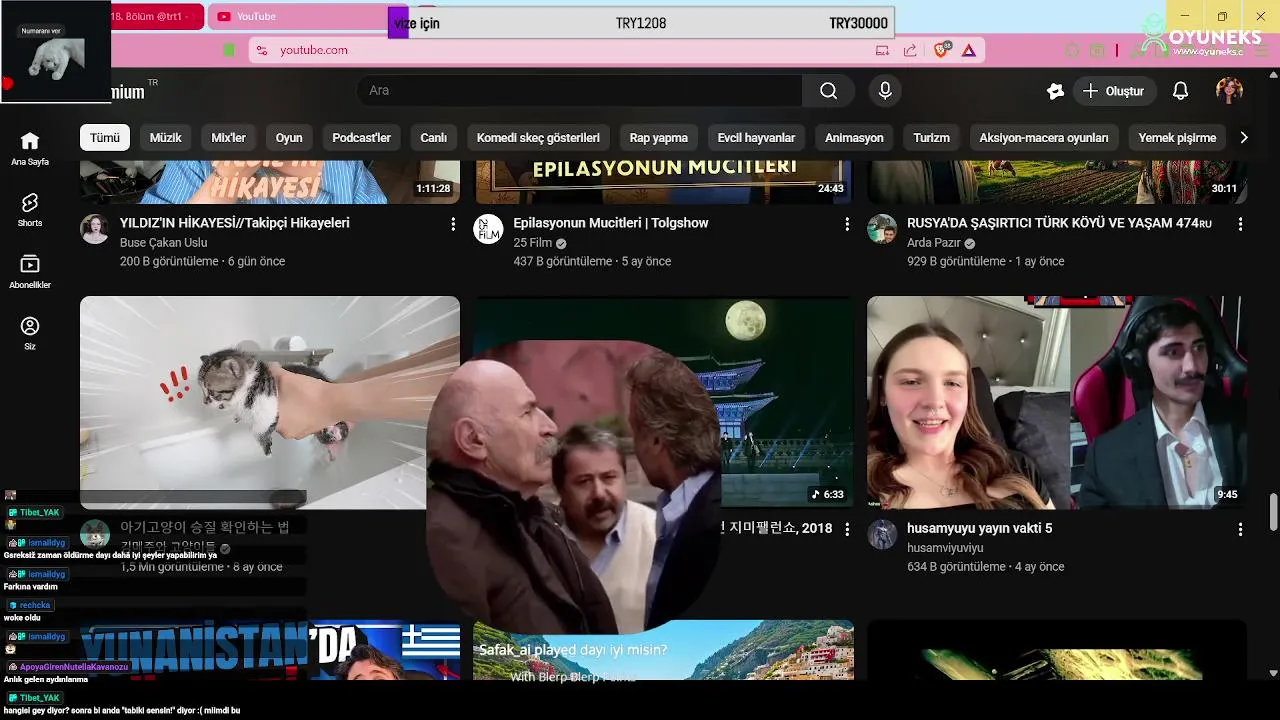The width and height of the screenshot is (1280, 720).
Task: Open husamviyuviyu channel name link
Action: tap(945, 548)
